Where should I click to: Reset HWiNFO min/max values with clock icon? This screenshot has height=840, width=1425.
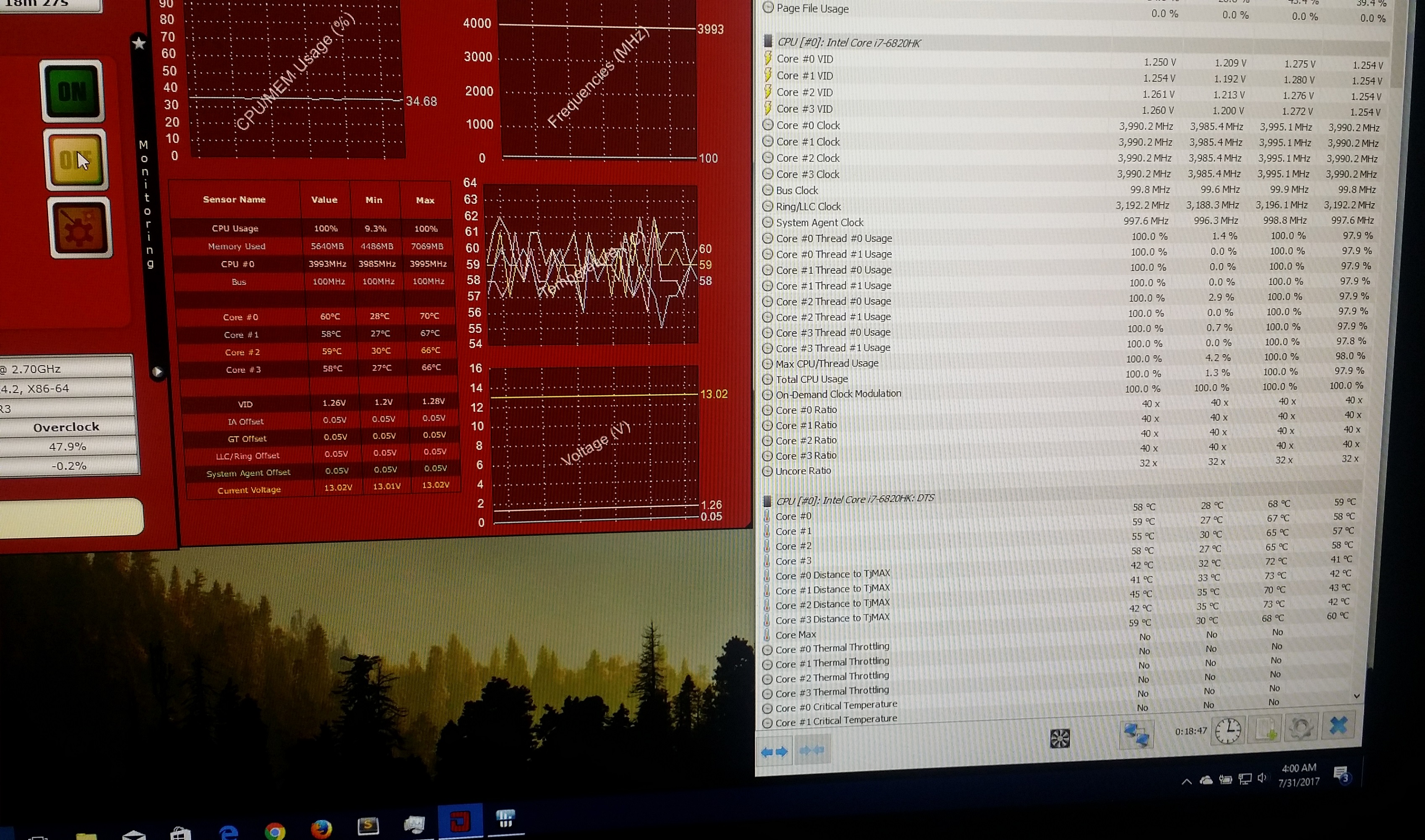click(x=1227, y=731)
